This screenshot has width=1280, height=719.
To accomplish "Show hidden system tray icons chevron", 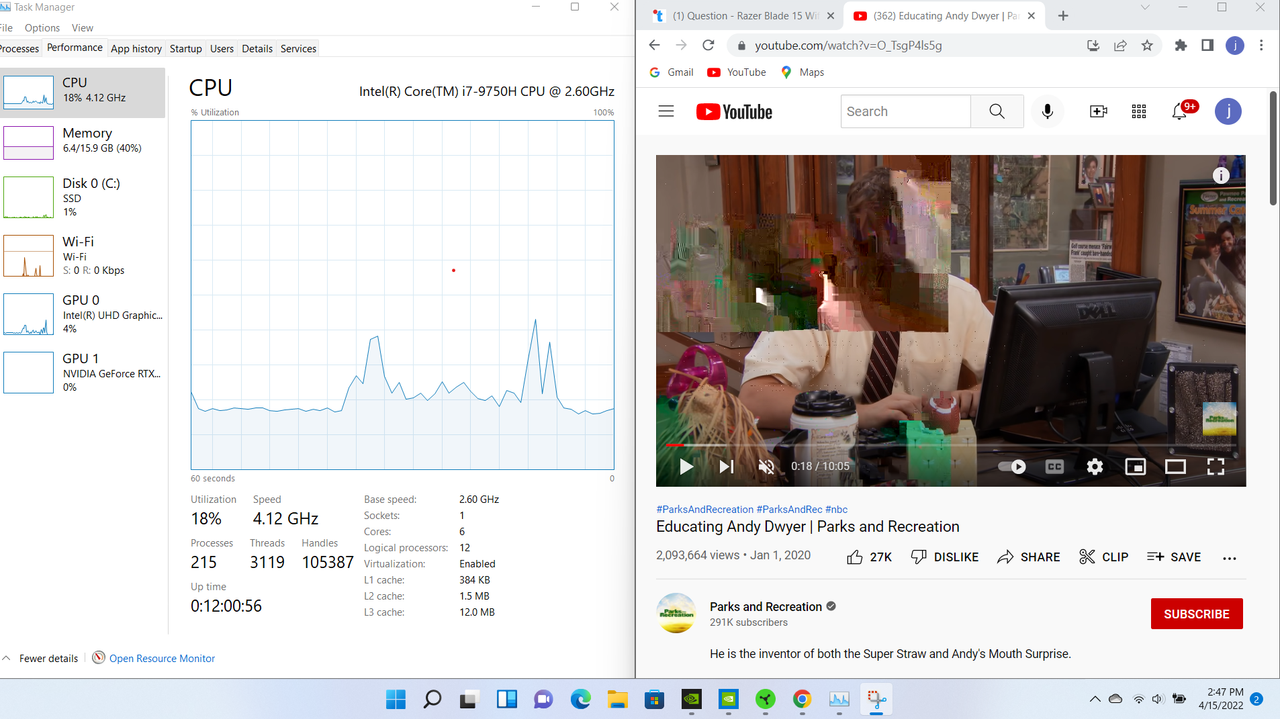I will point(1095,699).
